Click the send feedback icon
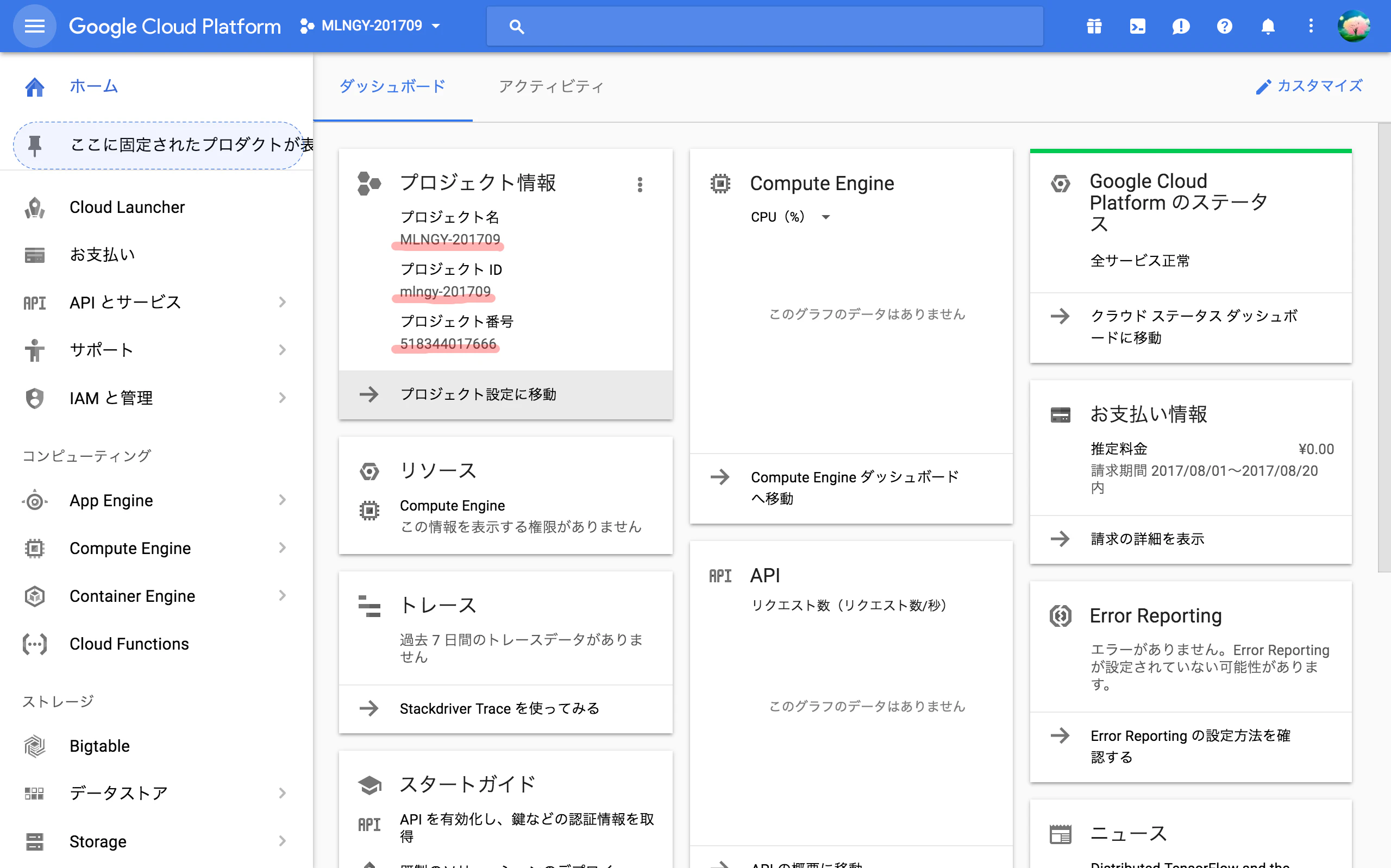 [1181, 26]
